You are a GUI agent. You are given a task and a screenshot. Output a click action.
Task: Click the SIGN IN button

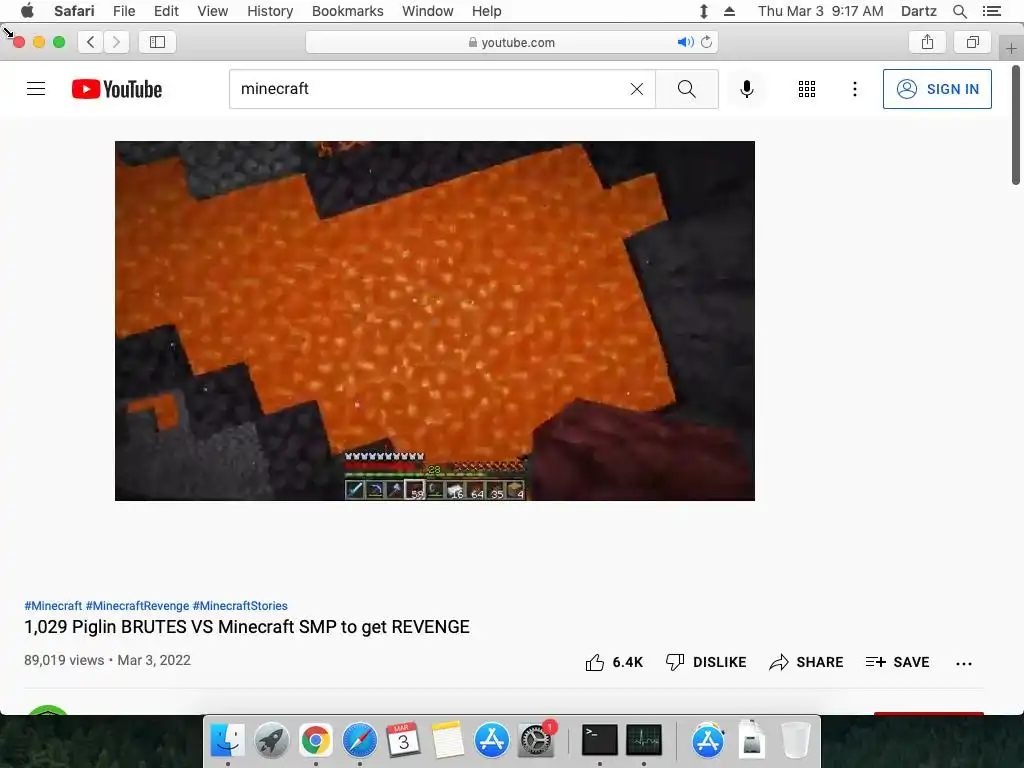pos(937,89)
